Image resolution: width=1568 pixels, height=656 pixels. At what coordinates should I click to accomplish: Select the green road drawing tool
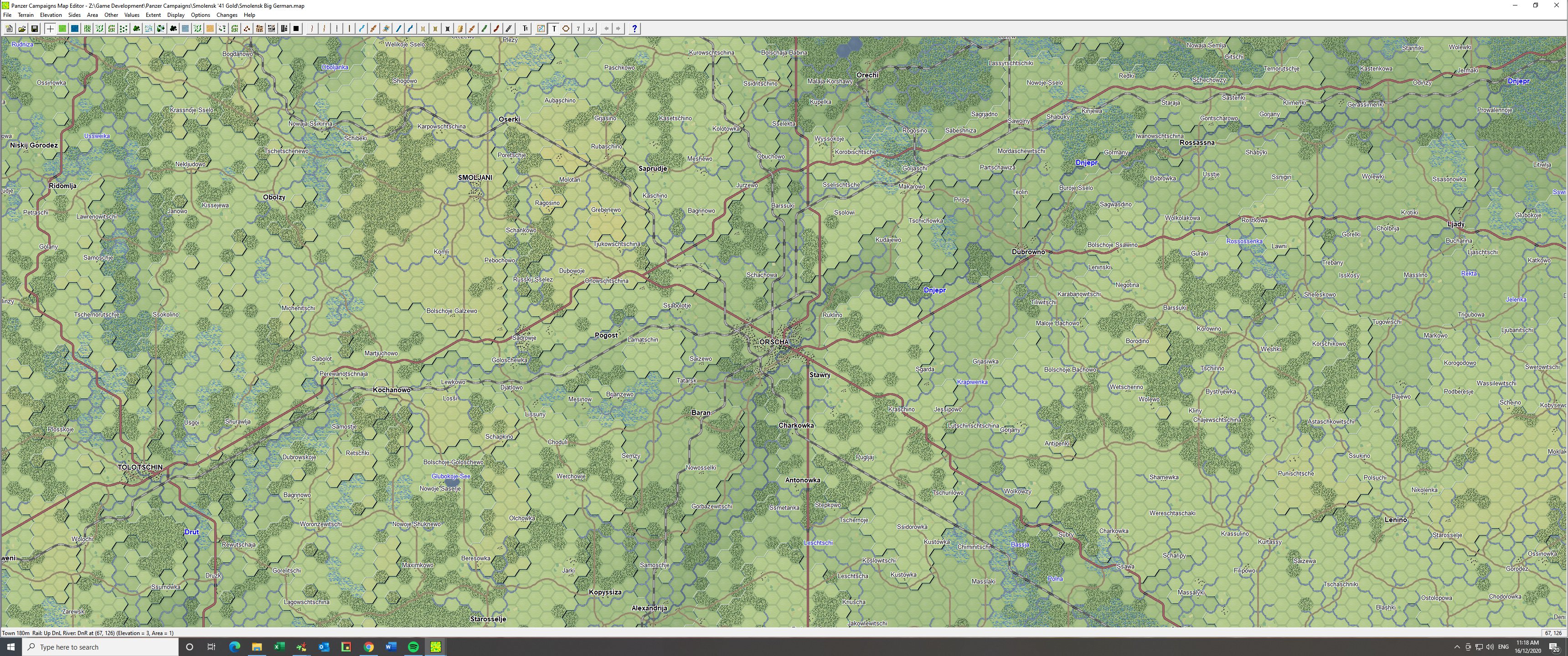(x=484, y=29)
